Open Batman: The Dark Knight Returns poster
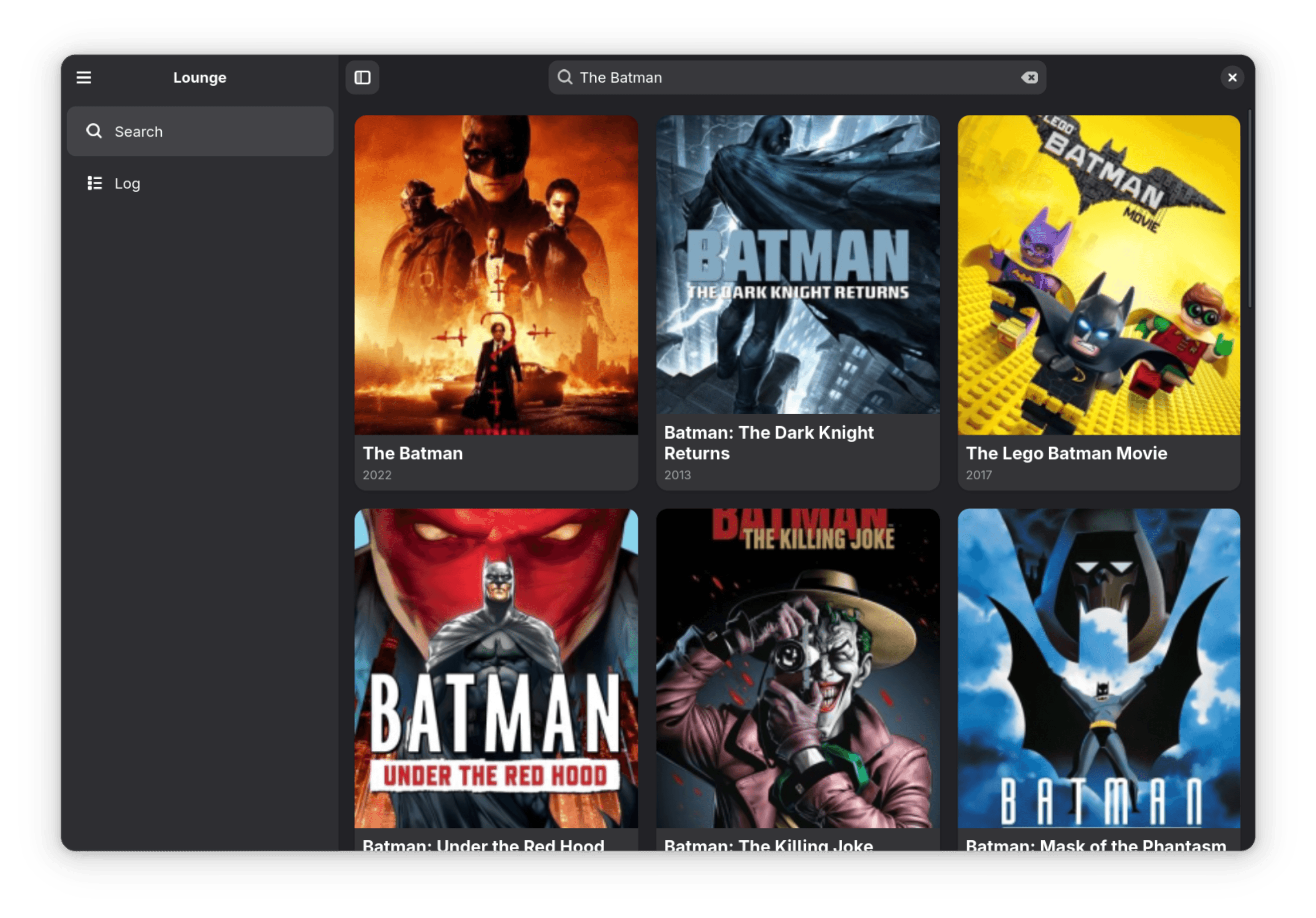Screen dimensions: 1316x918 pyautogui.click(x=797, y=265)
